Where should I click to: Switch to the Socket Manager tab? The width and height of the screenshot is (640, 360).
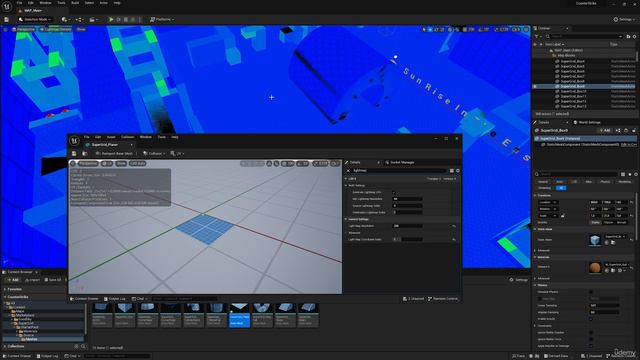[400, 162]
